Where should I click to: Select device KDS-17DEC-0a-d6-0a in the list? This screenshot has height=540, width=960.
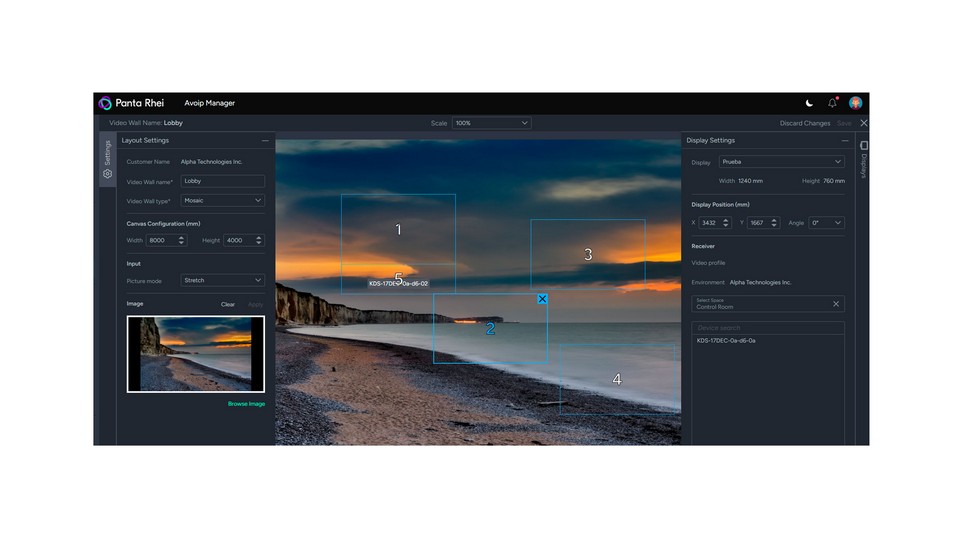[x=726, y=340]
